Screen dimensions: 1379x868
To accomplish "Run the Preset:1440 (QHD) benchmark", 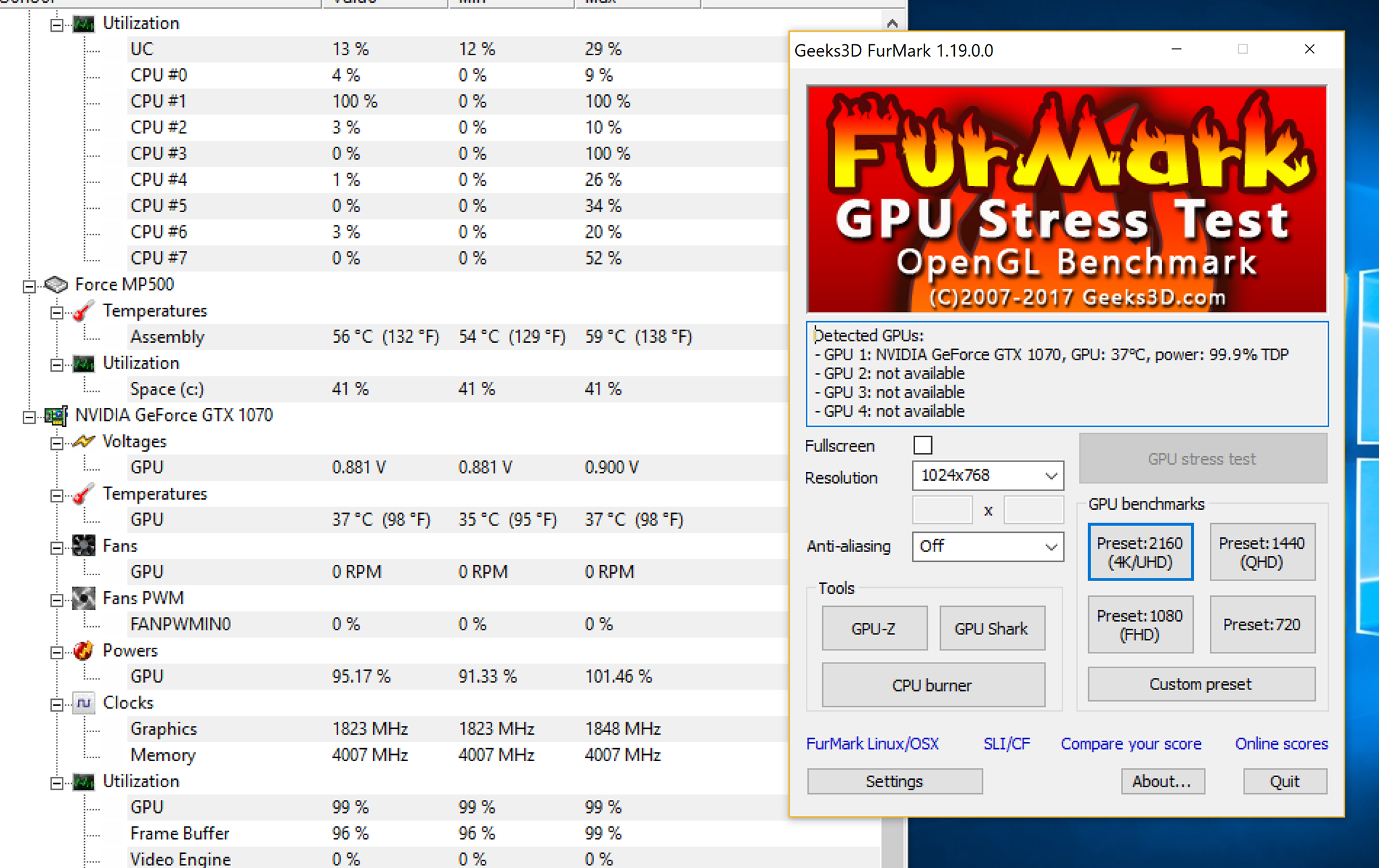I will [1262, 552].
